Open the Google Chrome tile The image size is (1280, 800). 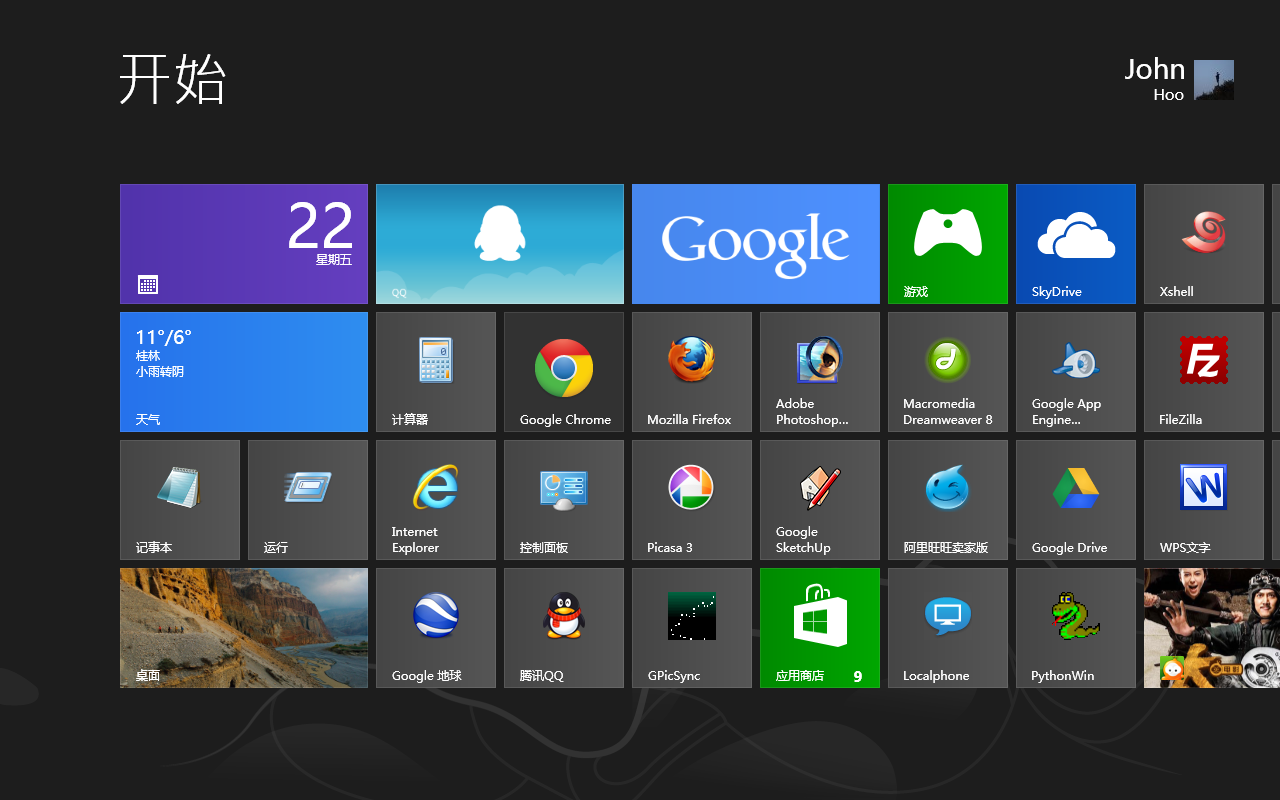(563, 372)
